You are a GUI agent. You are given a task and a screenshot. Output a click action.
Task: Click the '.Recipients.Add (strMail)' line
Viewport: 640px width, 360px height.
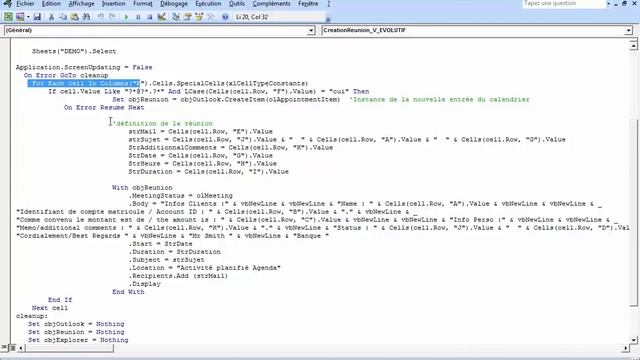point(178,276)
